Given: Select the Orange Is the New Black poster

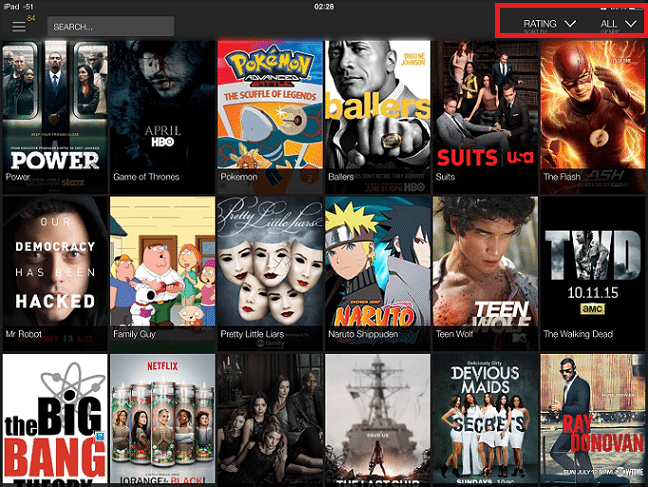Looking at the screenshot, I should (162, 418).
